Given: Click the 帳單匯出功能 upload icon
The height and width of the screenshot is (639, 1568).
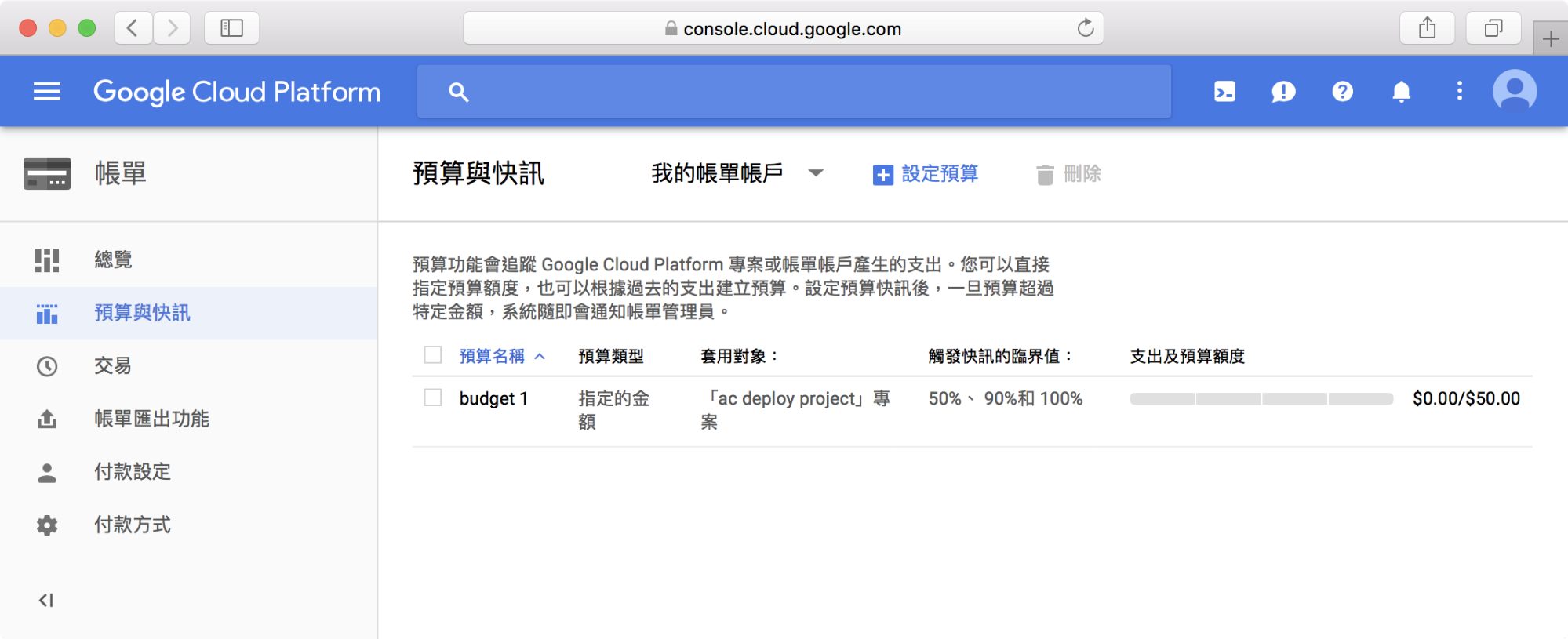Looking at the screenshot, I should click(47, 419).
